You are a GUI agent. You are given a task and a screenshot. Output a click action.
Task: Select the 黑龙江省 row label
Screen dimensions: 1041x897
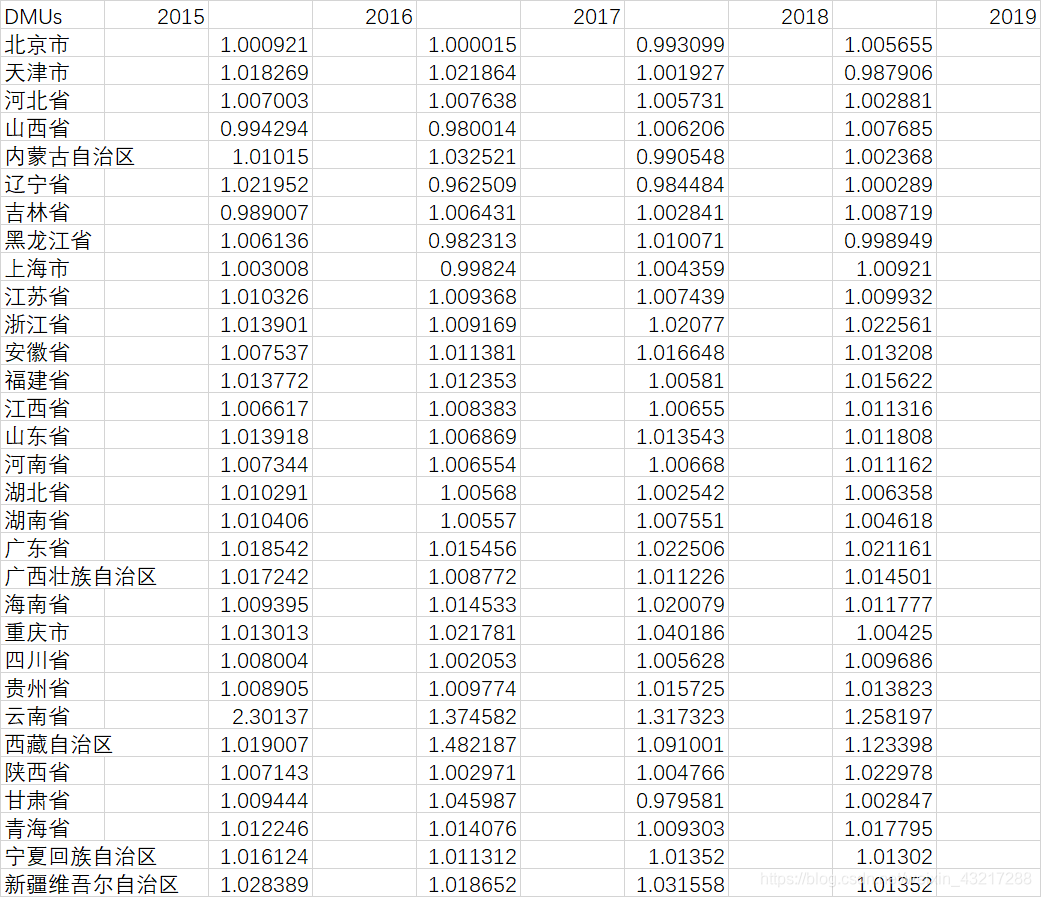(52, 239)
